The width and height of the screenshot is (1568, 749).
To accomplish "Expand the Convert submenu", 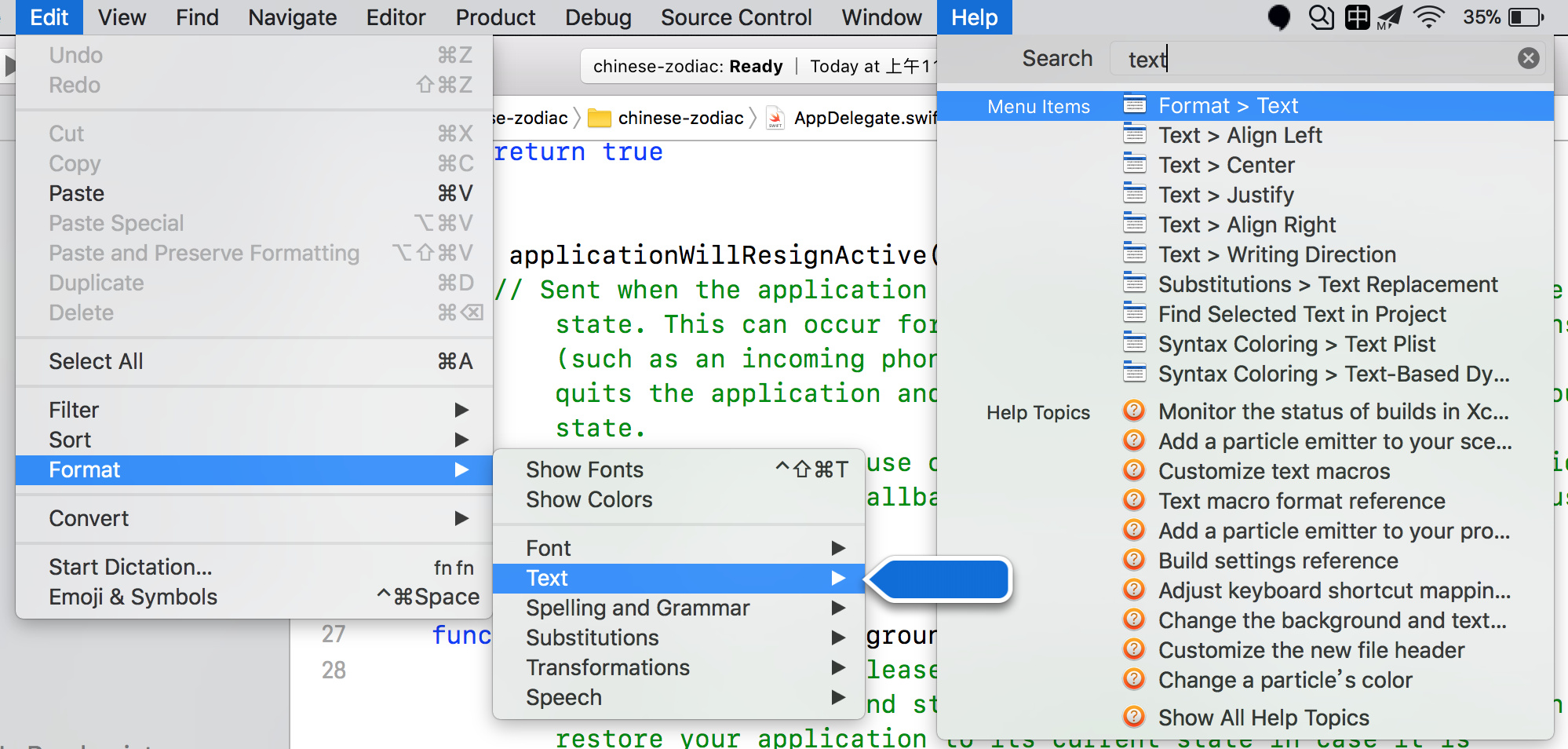I will tap(254, 518).
